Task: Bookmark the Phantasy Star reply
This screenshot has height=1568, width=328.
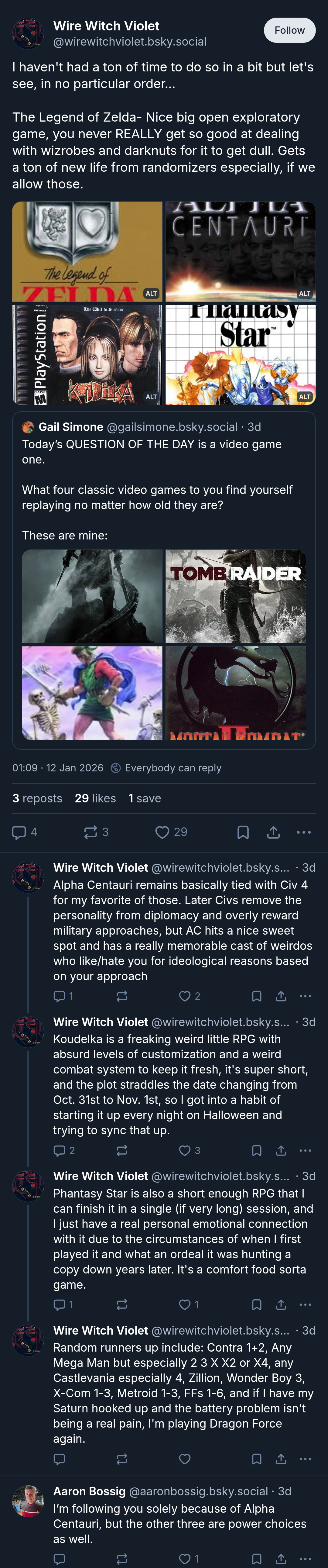Action: pos(257,1304)
